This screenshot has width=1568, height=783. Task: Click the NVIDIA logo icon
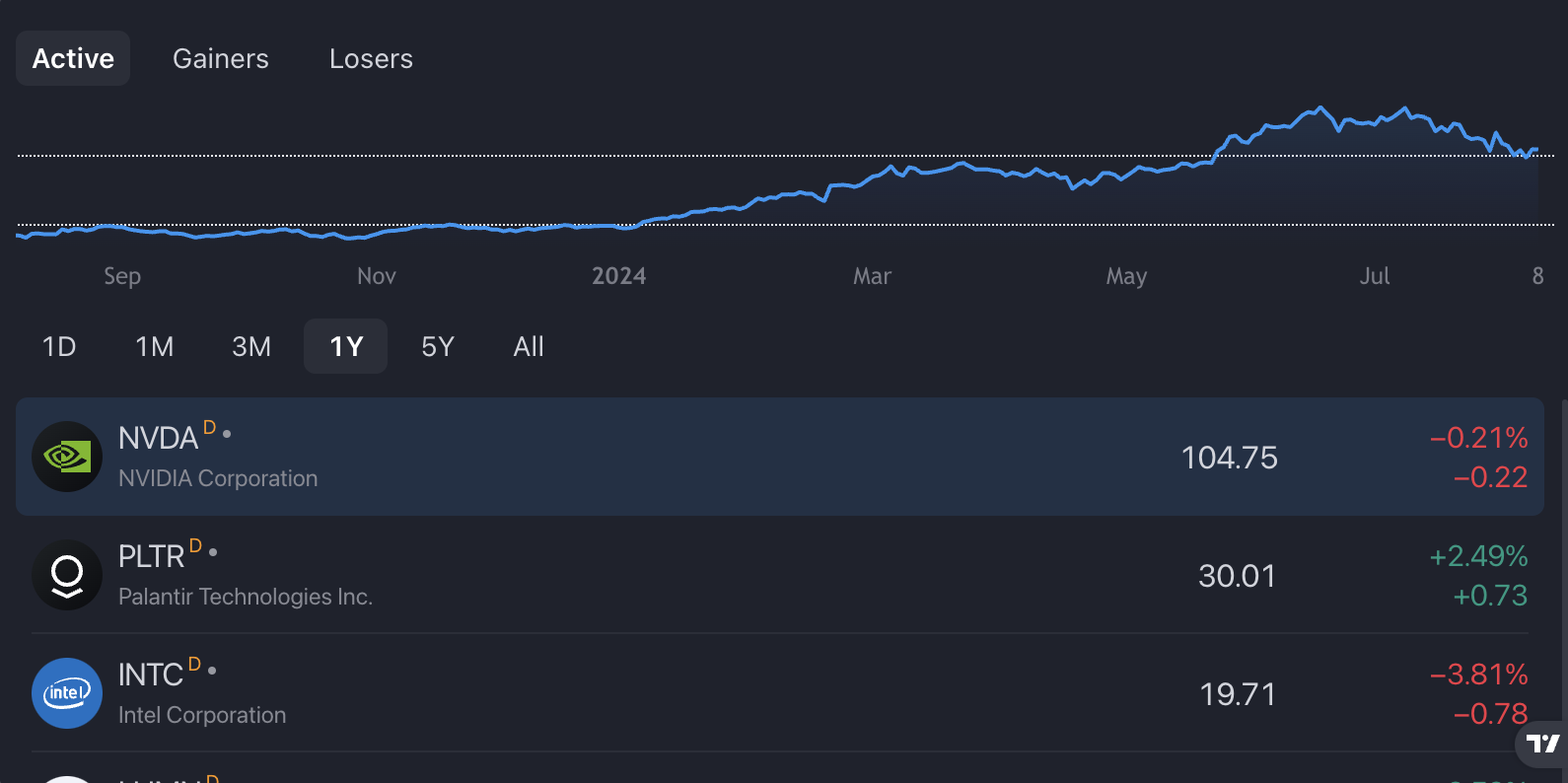[x=67, y=457]
